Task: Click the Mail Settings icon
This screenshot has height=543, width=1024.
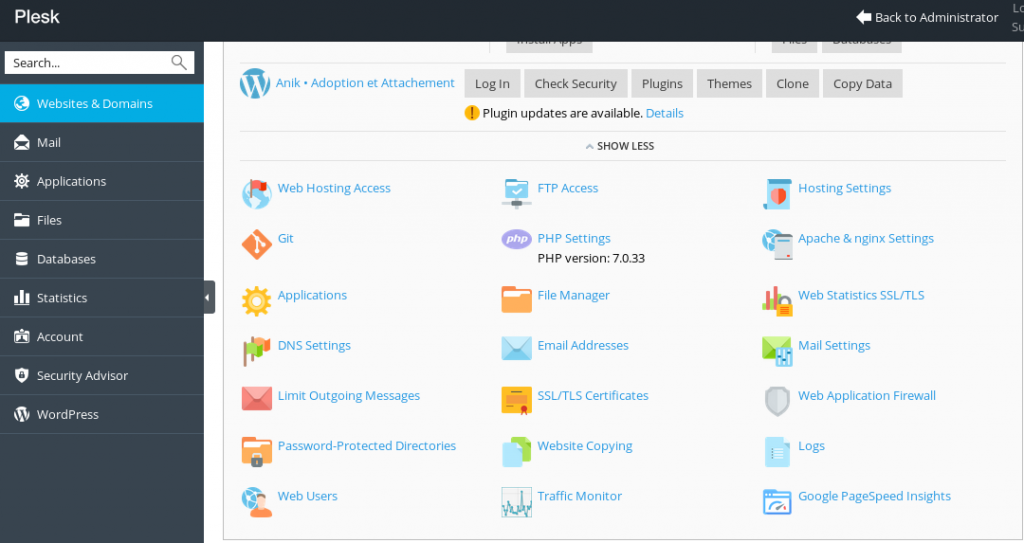Action: (777, 352)
